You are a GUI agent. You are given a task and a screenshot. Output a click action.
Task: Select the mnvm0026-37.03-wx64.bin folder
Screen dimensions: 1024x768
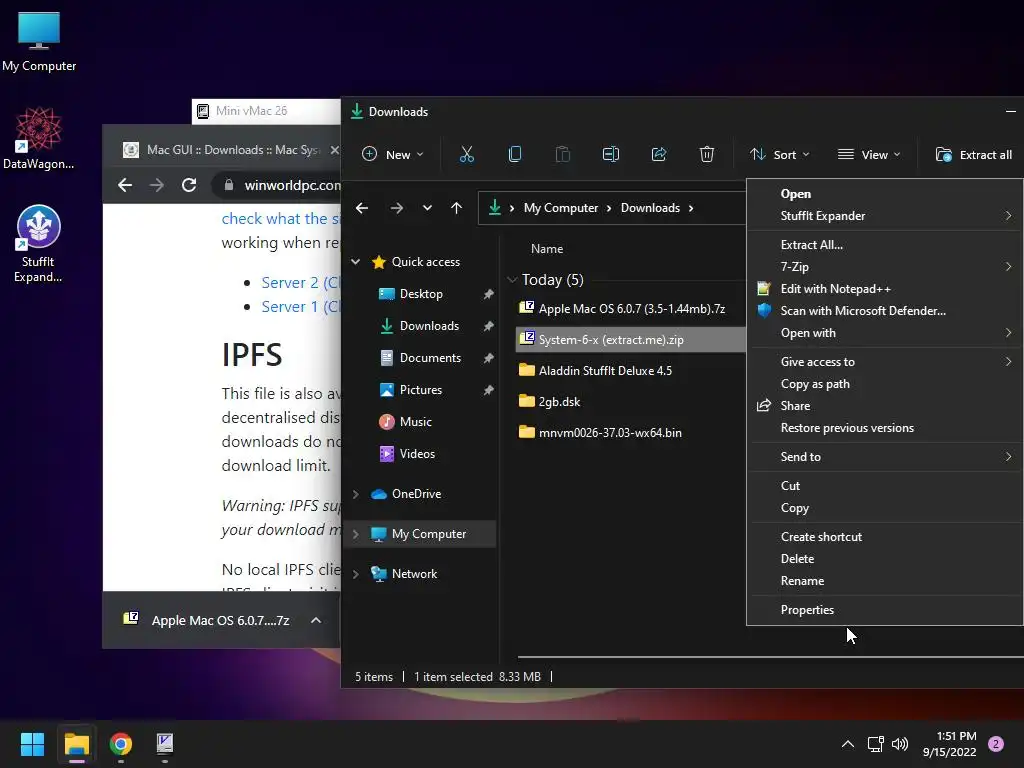pyautogui.click(x=631, y=432)
